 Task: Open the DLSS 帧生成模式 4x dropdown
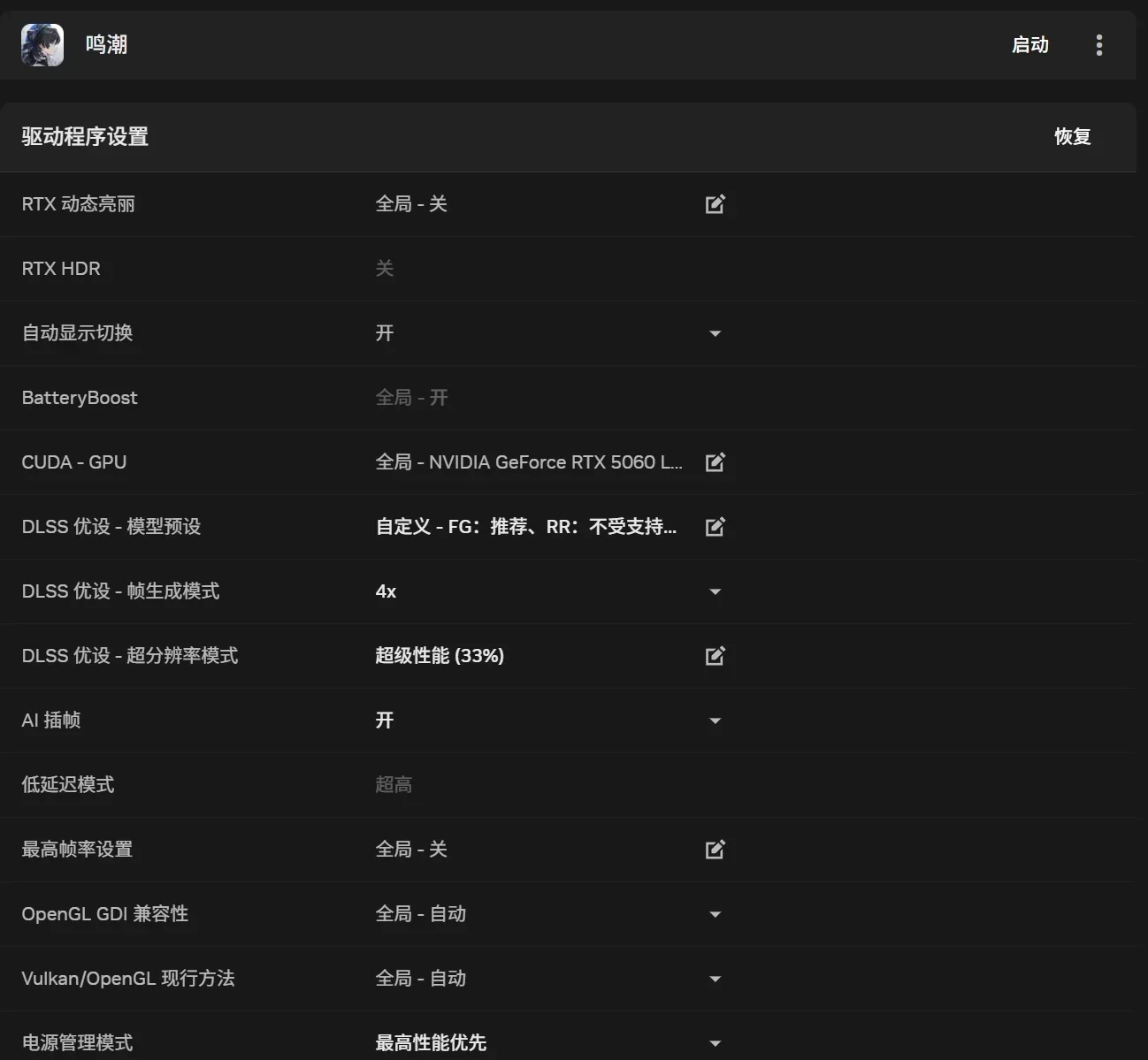point(716,591)
